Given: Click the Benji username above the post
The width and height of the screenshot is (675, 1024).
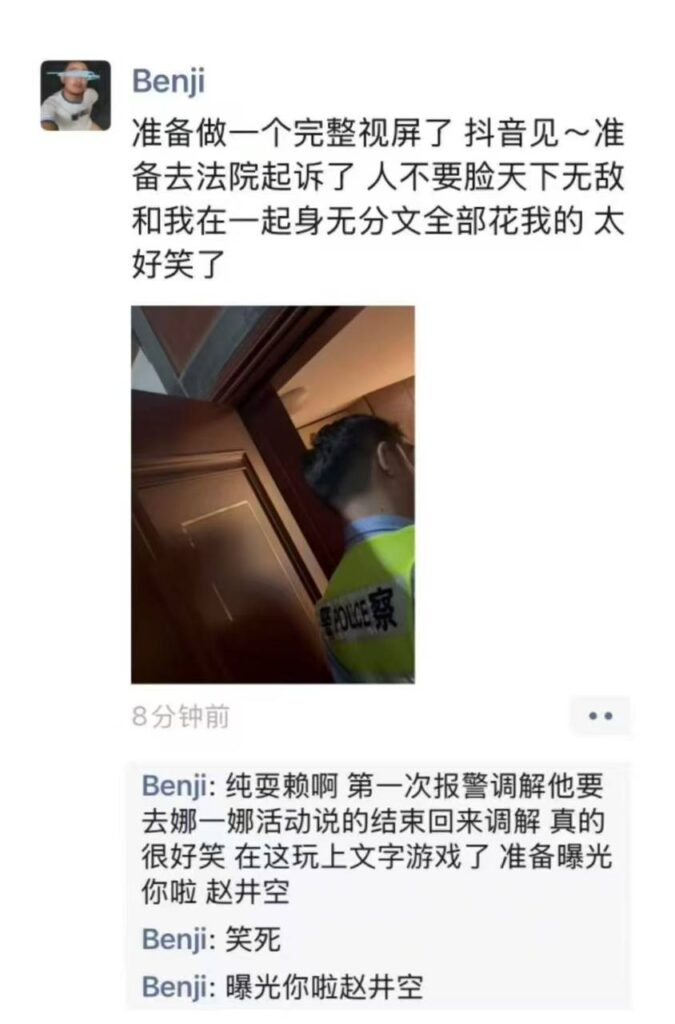Looking at the screenshot, I should tap(169, 81).
